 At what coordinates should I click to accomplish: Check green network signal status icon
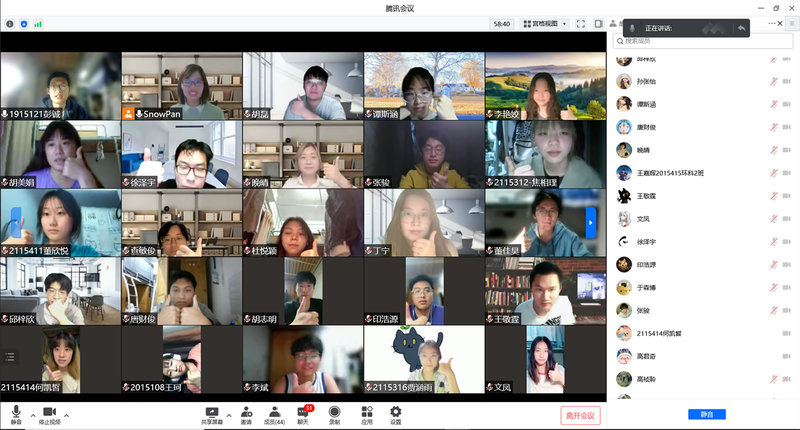coord(38,23)
